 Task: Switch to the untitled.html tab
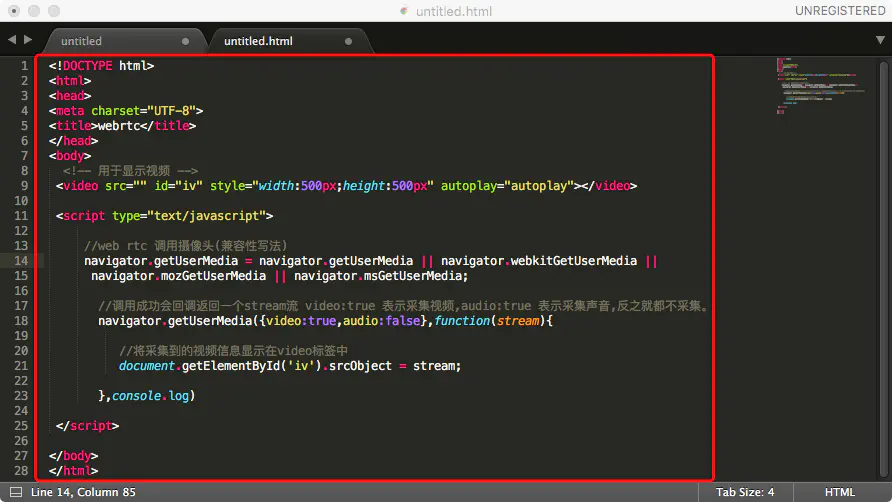258,41
